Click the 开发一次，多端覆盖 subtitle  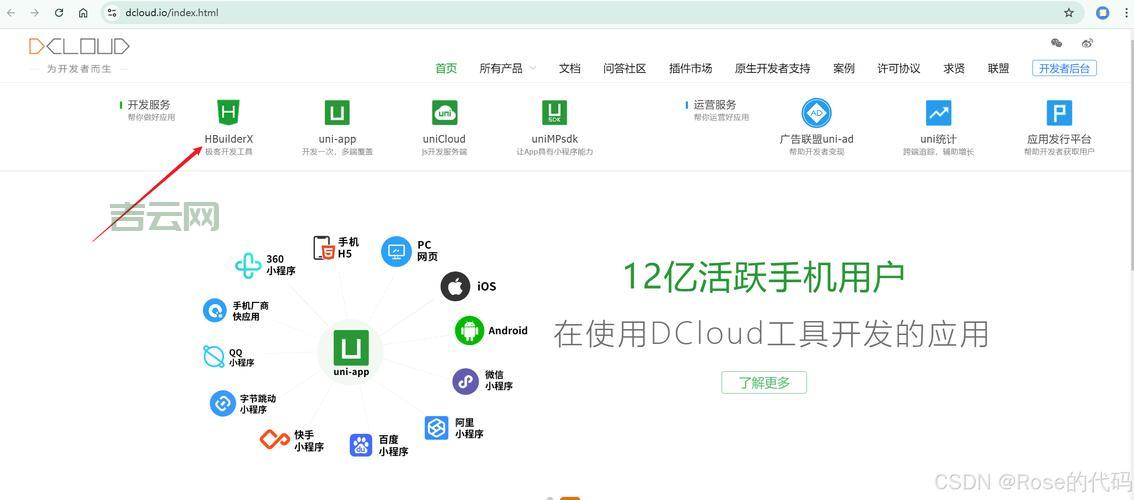tap(337, 152)
